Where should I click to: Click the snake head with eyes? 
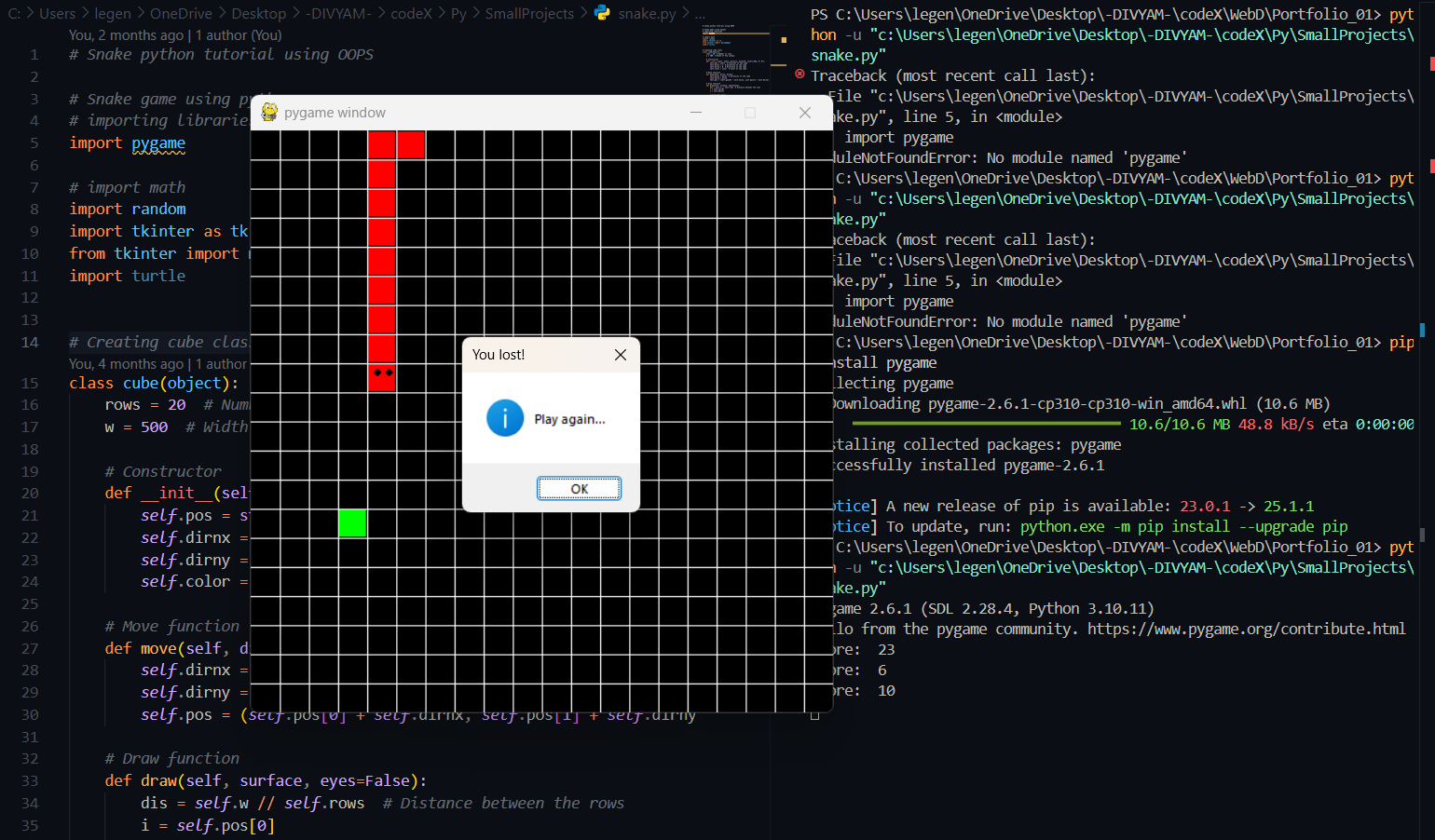tap(382, 377)
